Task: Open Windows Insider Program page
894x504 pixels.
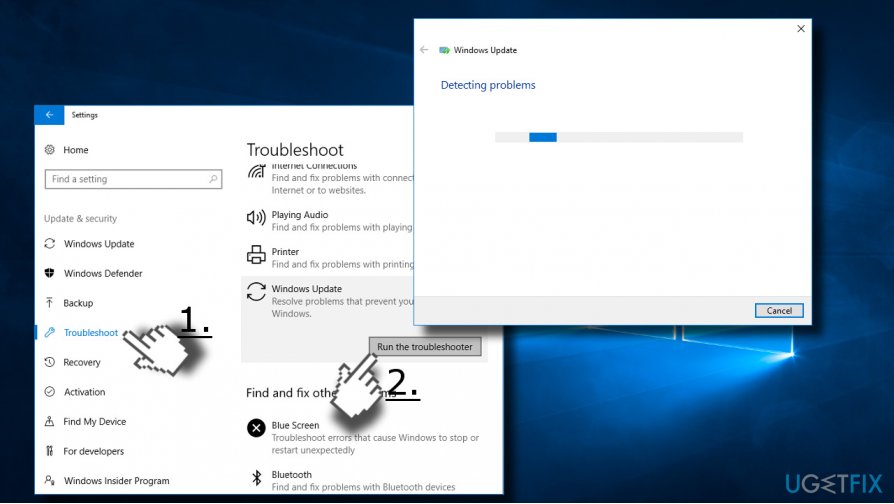Action: click(116, 481)
